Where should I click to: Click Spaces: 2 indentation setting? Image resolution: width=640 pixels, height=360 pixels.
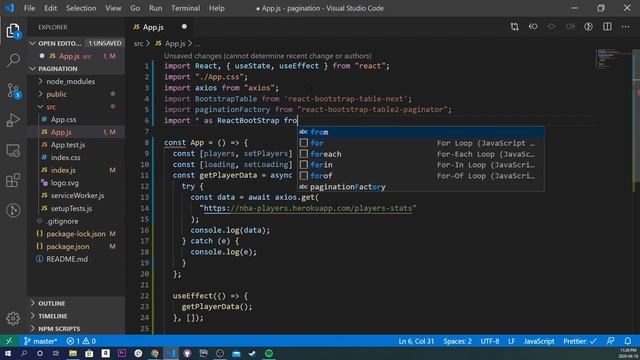click(457, 341)
